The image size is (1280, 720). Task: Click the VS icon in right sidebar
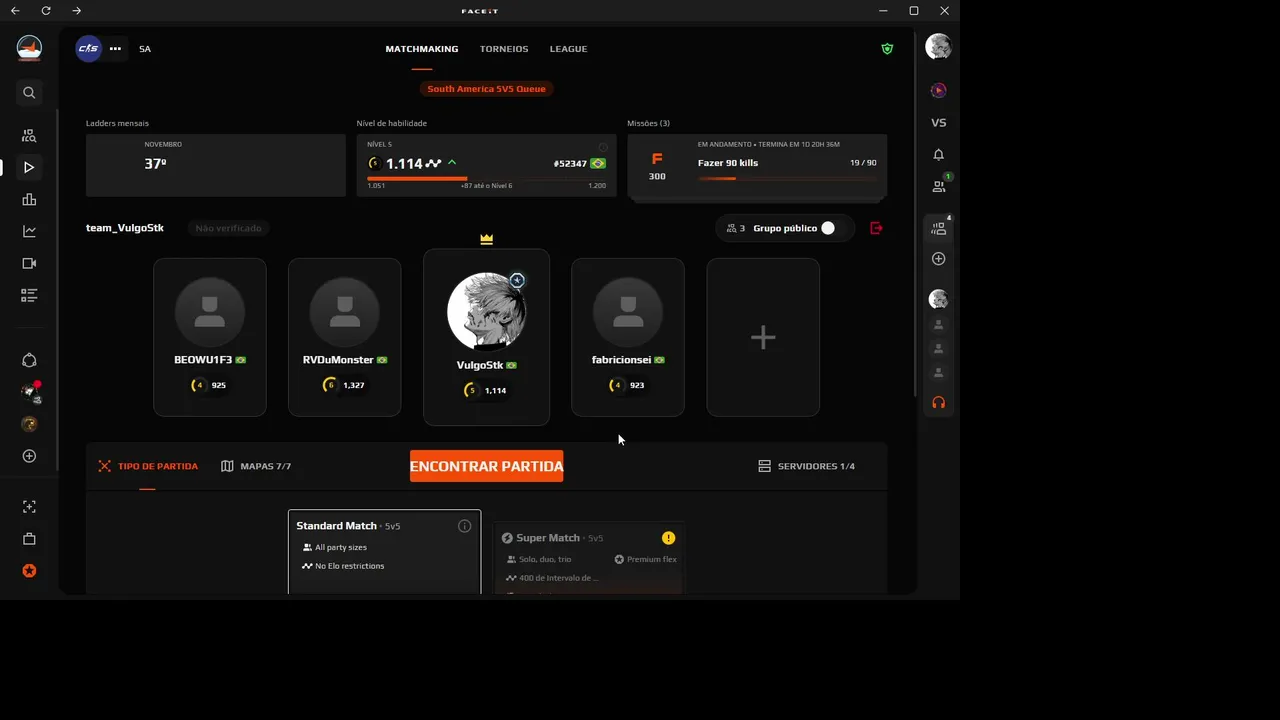[938, 123]
